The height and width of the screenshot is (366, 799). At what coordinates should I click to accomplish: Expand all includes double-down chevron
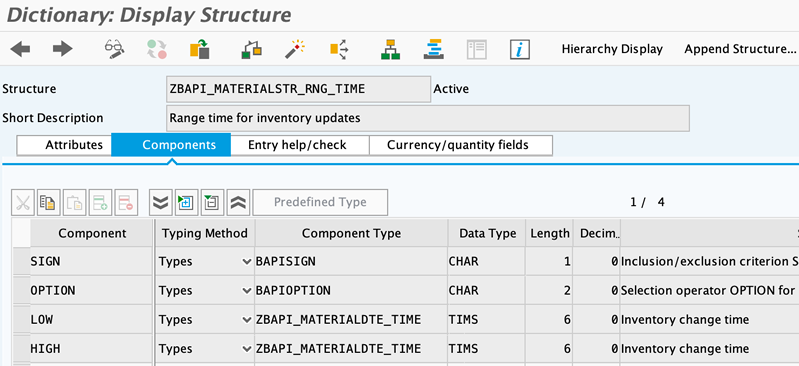tap(161, 203)
